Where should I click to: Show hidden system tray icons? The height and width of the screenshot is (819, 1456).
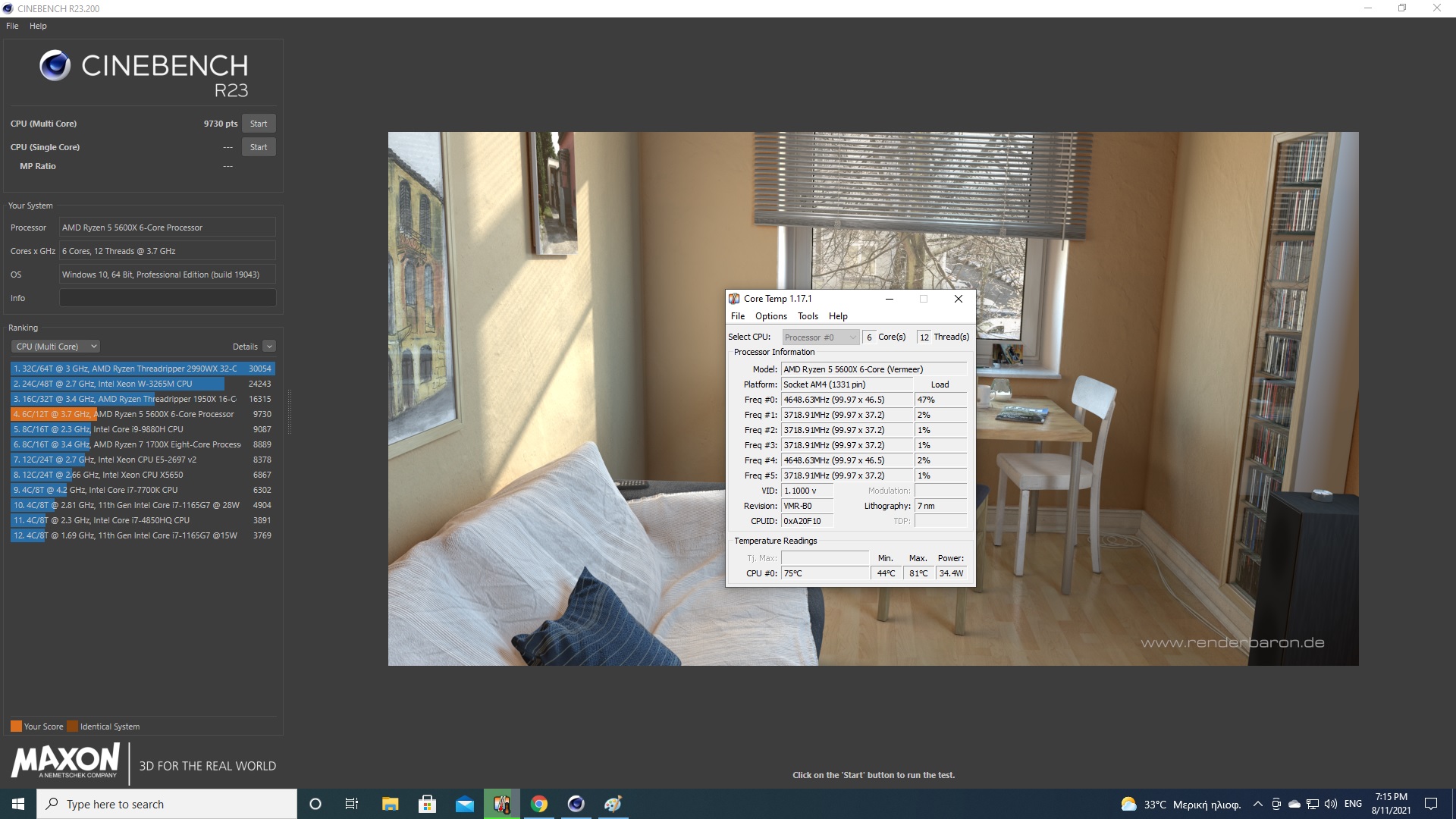(x=1257, y=804)
